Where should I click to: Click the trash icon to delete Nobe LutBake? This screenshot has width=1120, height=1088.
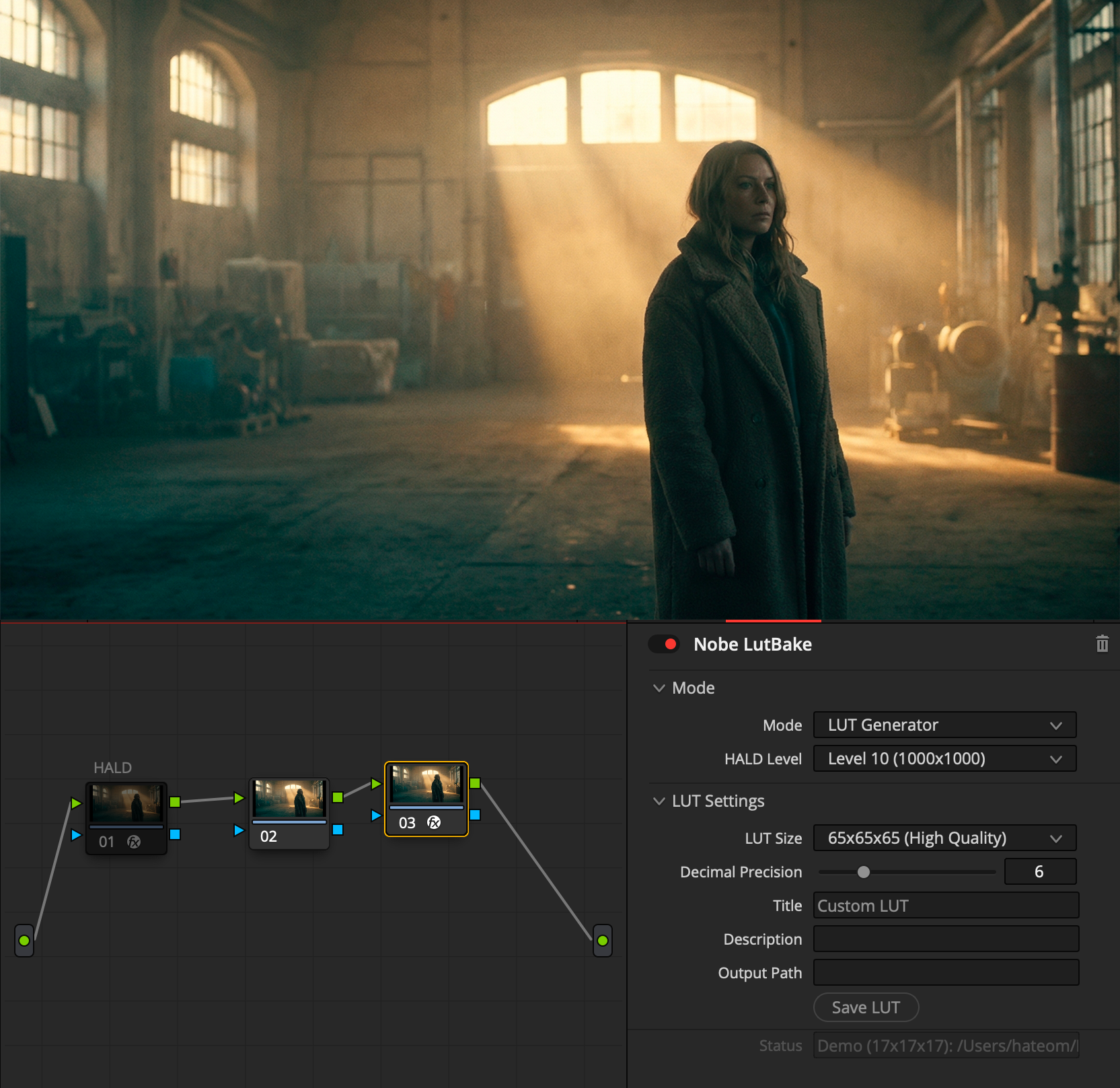1102,644
